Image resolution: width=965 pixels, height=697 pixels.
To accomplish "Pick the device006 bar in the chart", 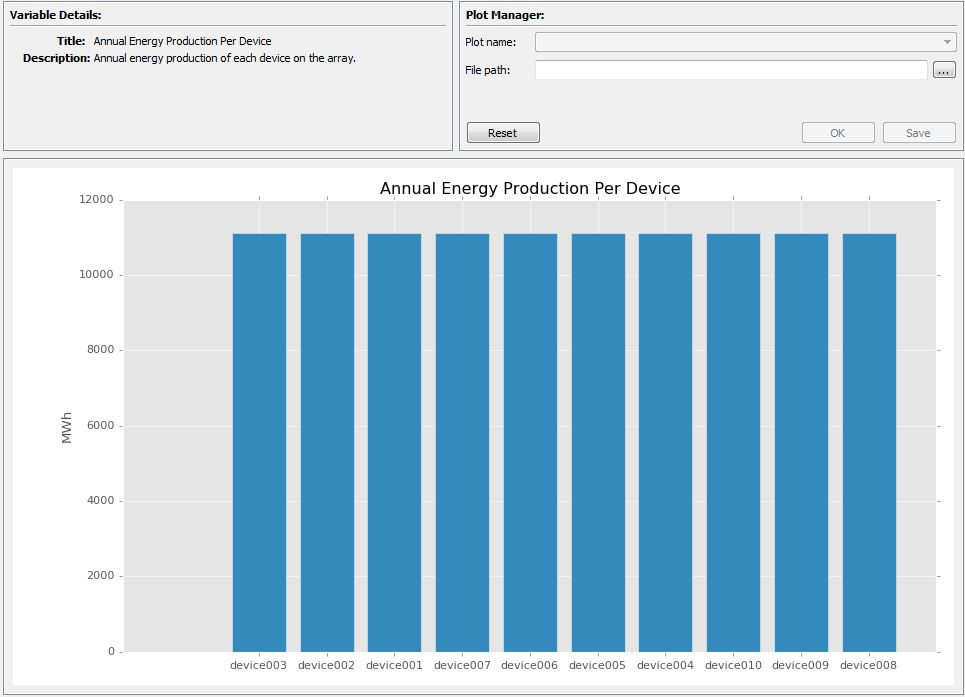I will point(530,442).
